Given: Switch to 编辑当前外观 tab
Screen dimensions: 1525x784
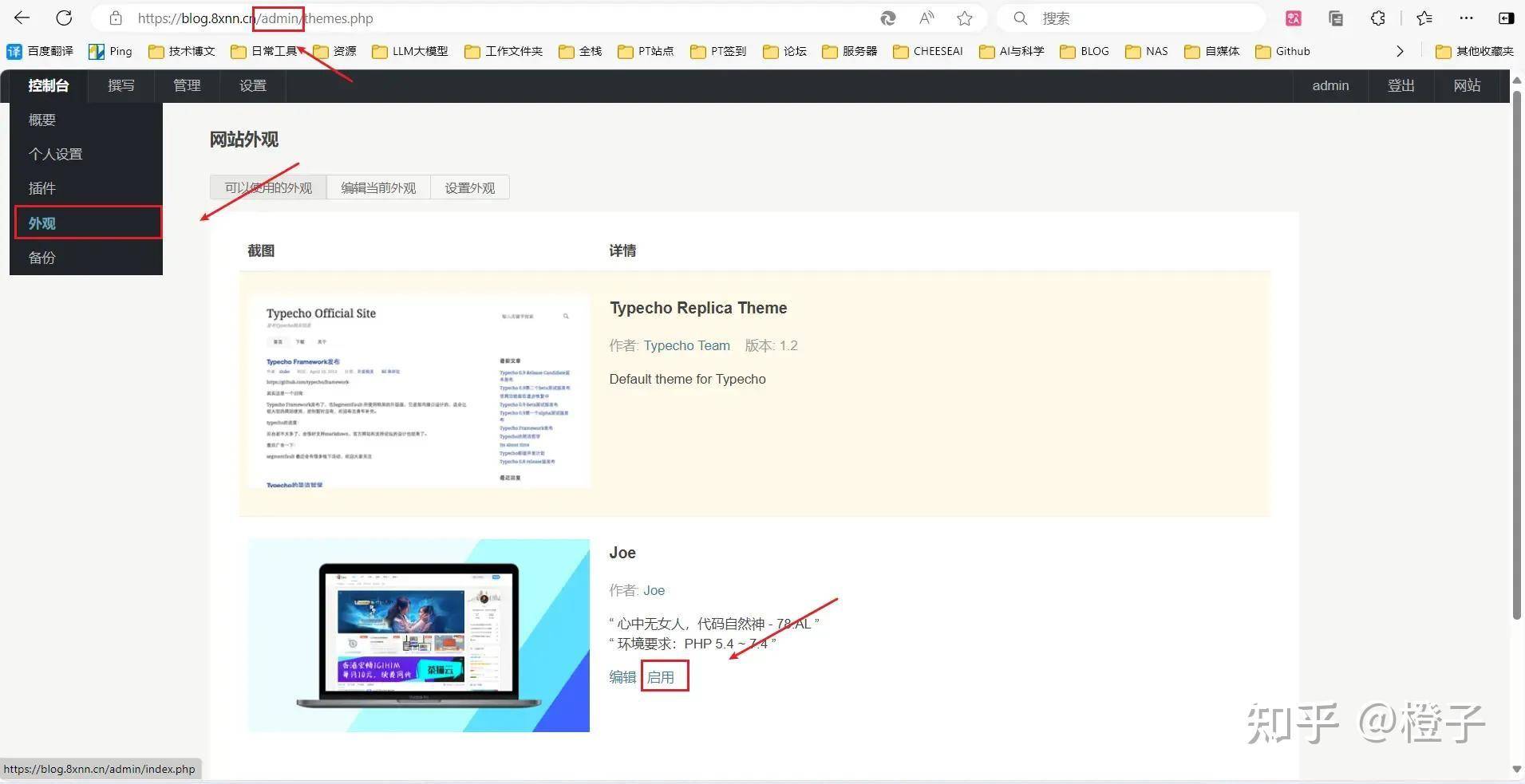Looking at the screenshot, I should click(x=378, y=187).
